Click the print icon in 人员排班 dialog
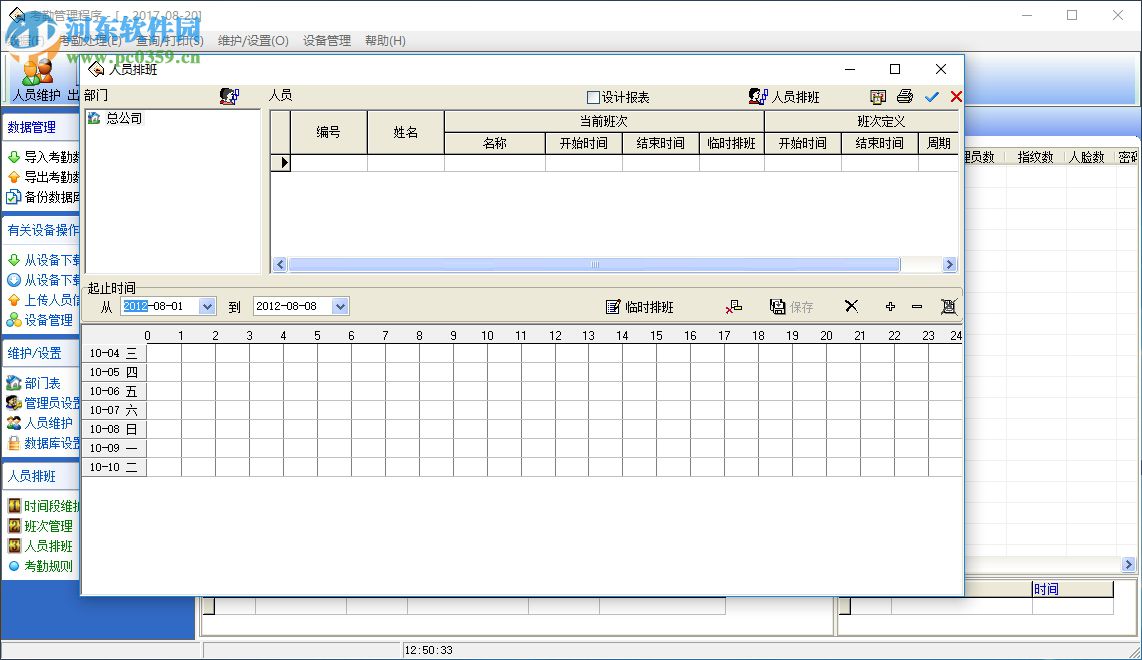Viewport: 1142px width, 660px height. 903,96
